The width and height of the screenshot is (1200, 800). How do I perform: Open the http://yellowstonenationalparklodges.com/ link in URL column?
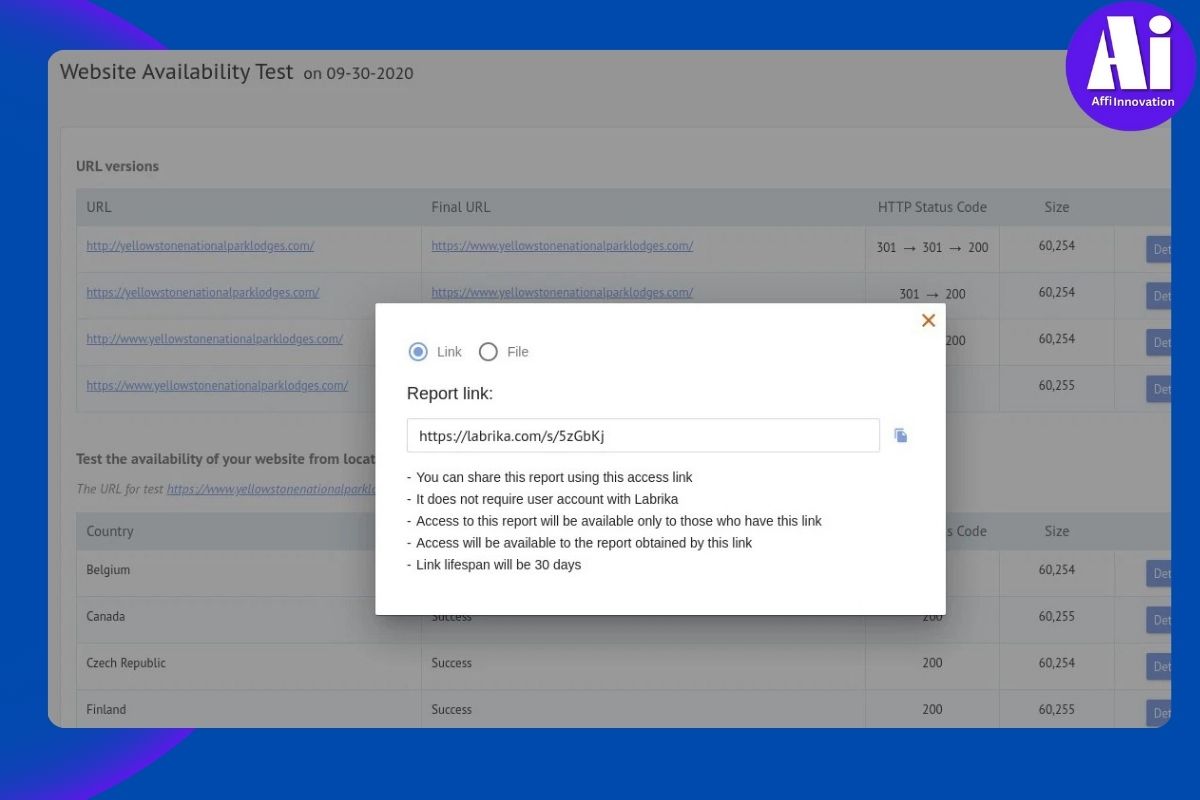click(x=200, y=246)
